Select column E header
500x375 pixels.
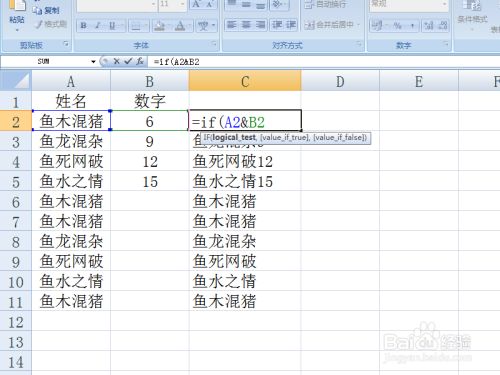coord(419,81)
